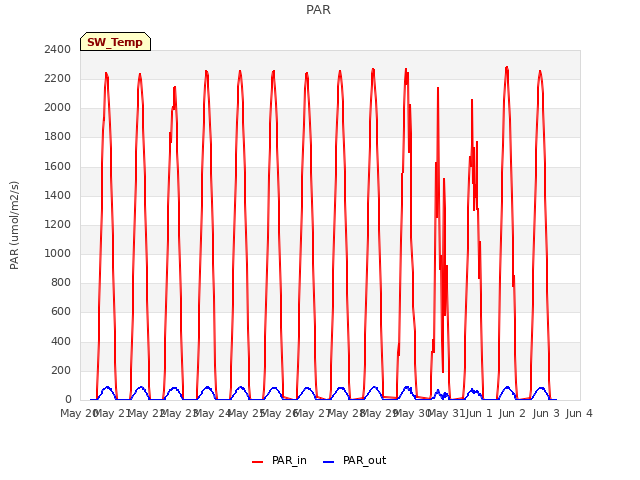Screen dimensions: 640x480
Task: Click the Jun 3 x-axis label
Action: point(546,413)
